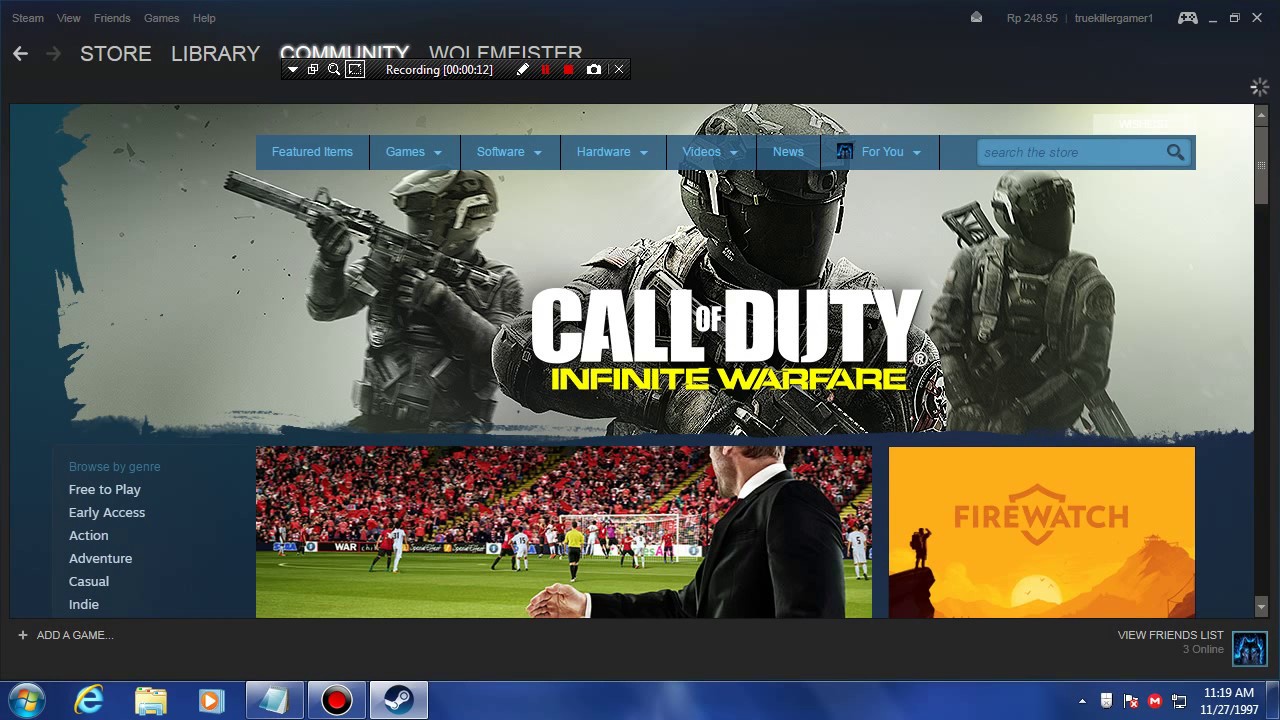The width and height of the screenshot is (1280, 720).
Task: Open the News store tab
Action: (x=788, y=152)
